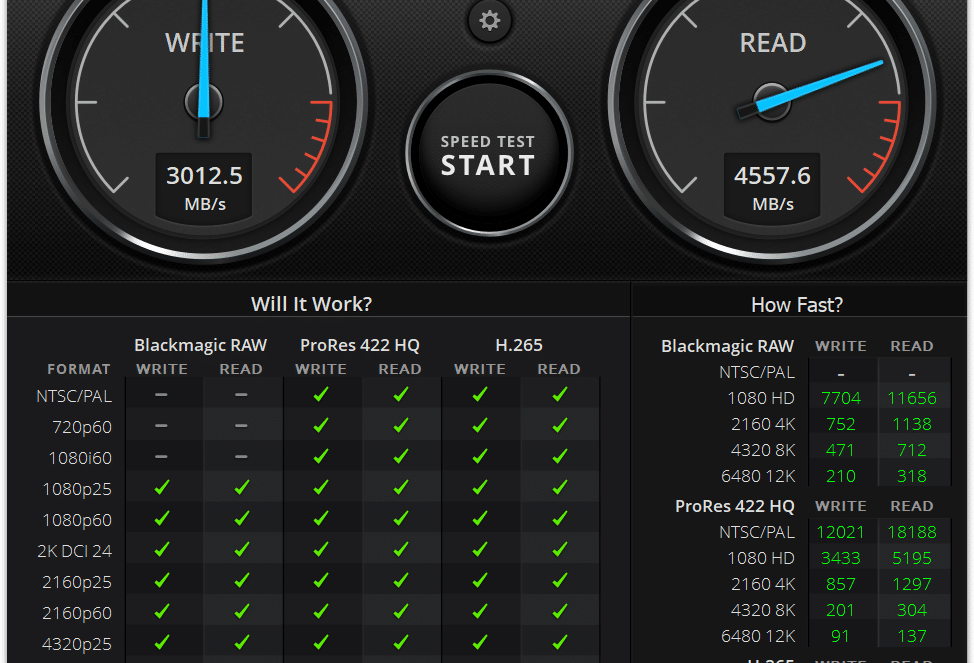Click H.265 READ checkmark for 4320p25
974x663 pixels.
[560, 642]
